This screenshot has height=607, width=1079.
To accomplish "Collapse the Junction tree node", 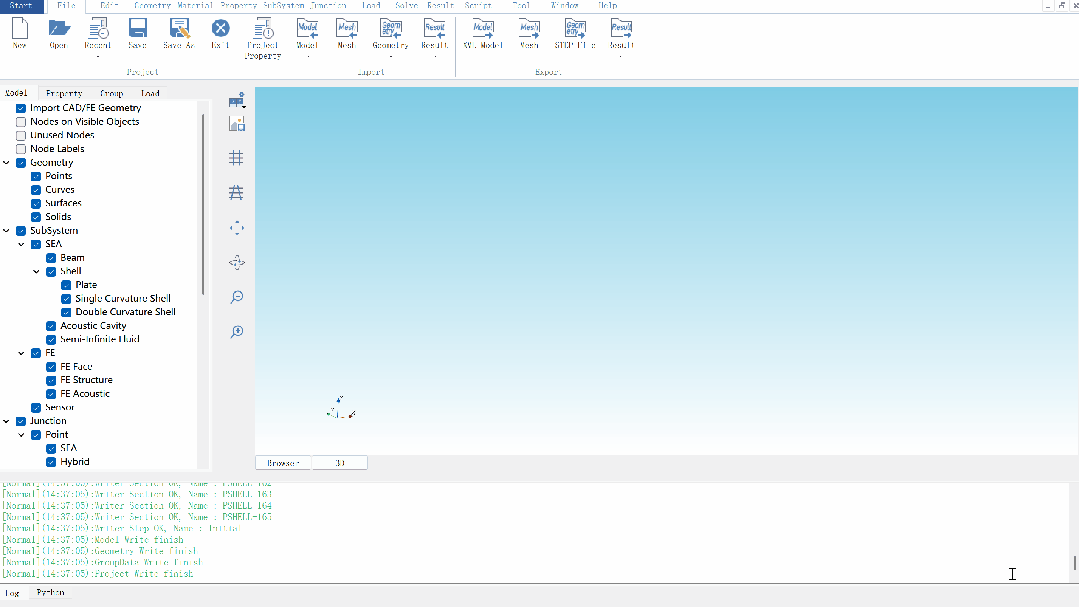I will 6,421.
